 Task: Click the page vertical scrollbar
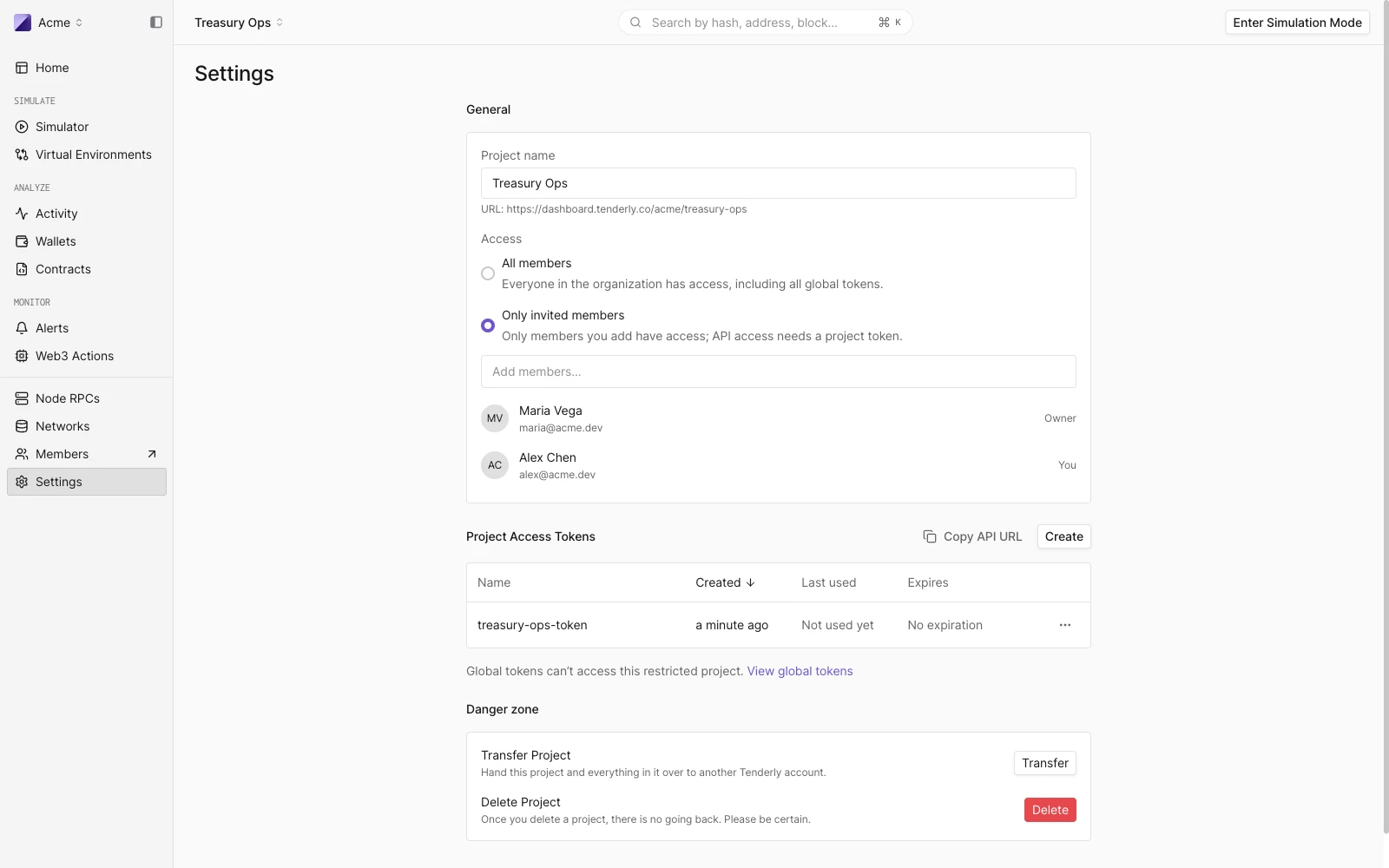pos(1386,417)
